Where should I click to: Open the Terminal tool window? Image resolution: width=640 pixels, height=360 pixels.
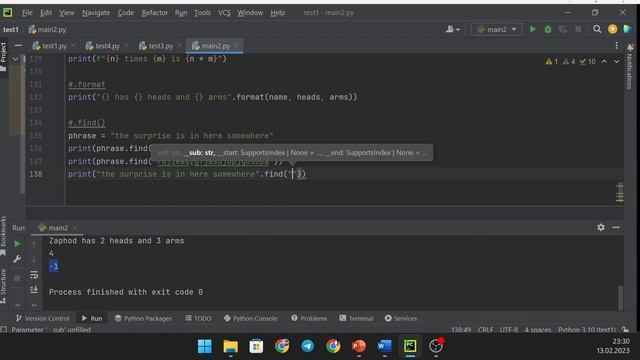(356, 318)
